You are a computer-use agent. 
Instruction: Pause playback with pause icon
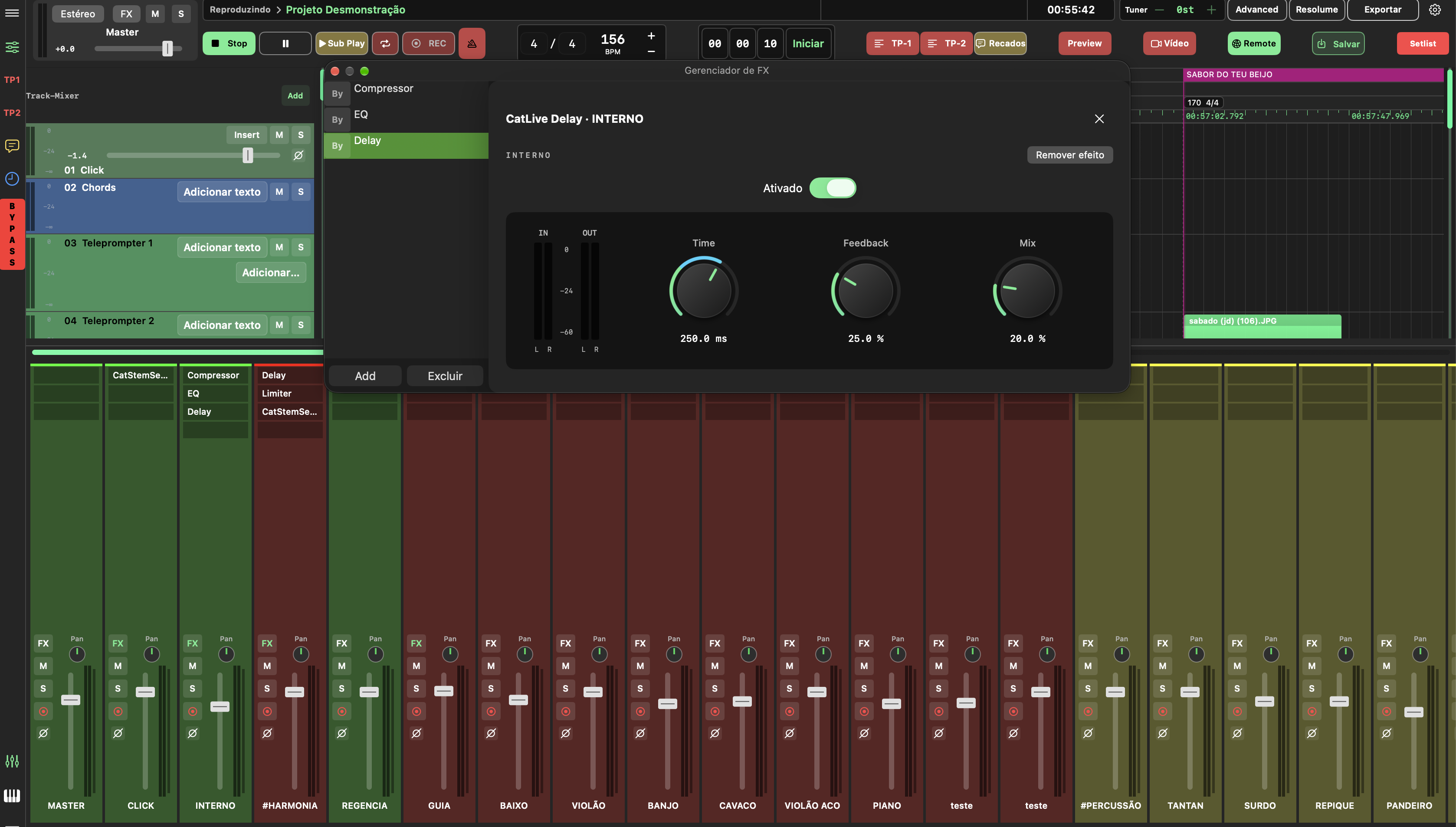click(x=285, y=43)
